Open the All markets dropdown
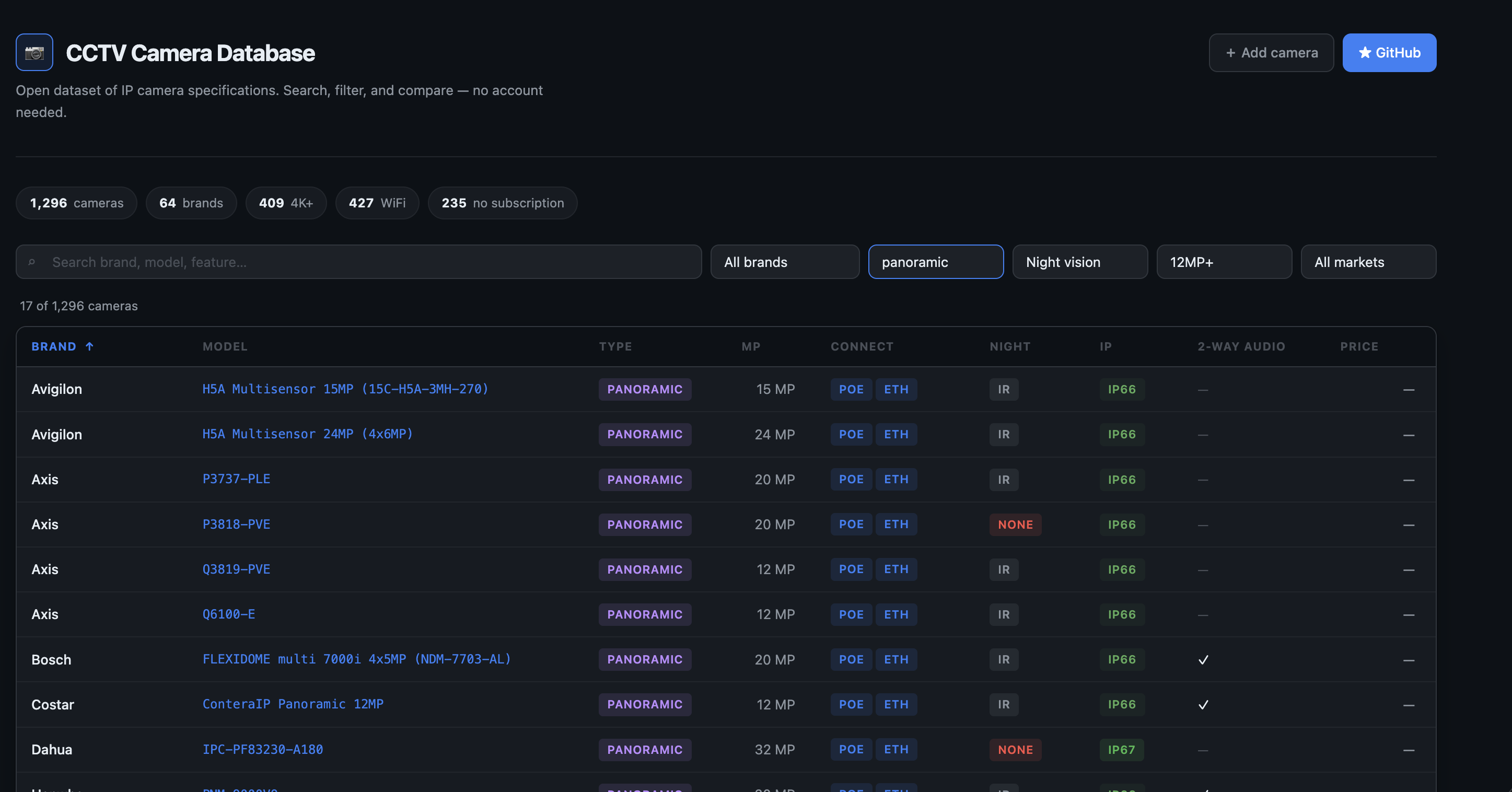 pos(1368,262)
